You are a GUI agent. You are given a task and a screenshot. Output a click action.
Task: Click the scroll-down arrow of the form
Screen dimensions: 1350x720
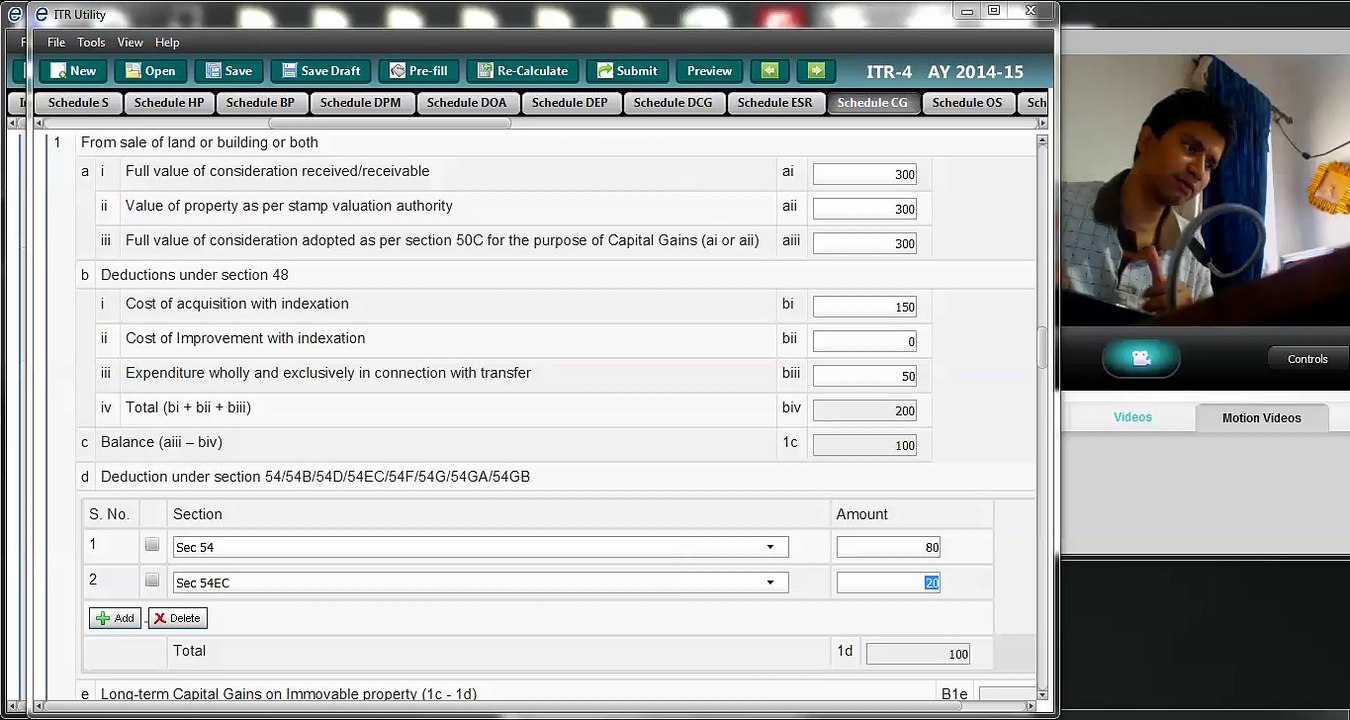[x=1042, y=693]
